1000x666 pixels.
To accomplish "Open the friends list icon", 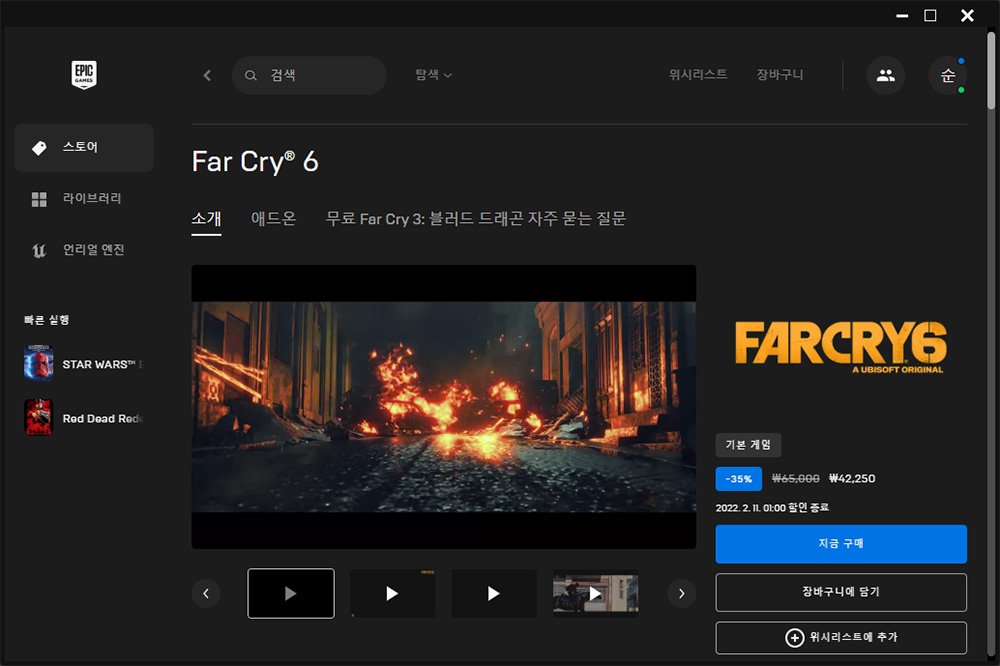I will pyautogui.click(x=885, y=75).
